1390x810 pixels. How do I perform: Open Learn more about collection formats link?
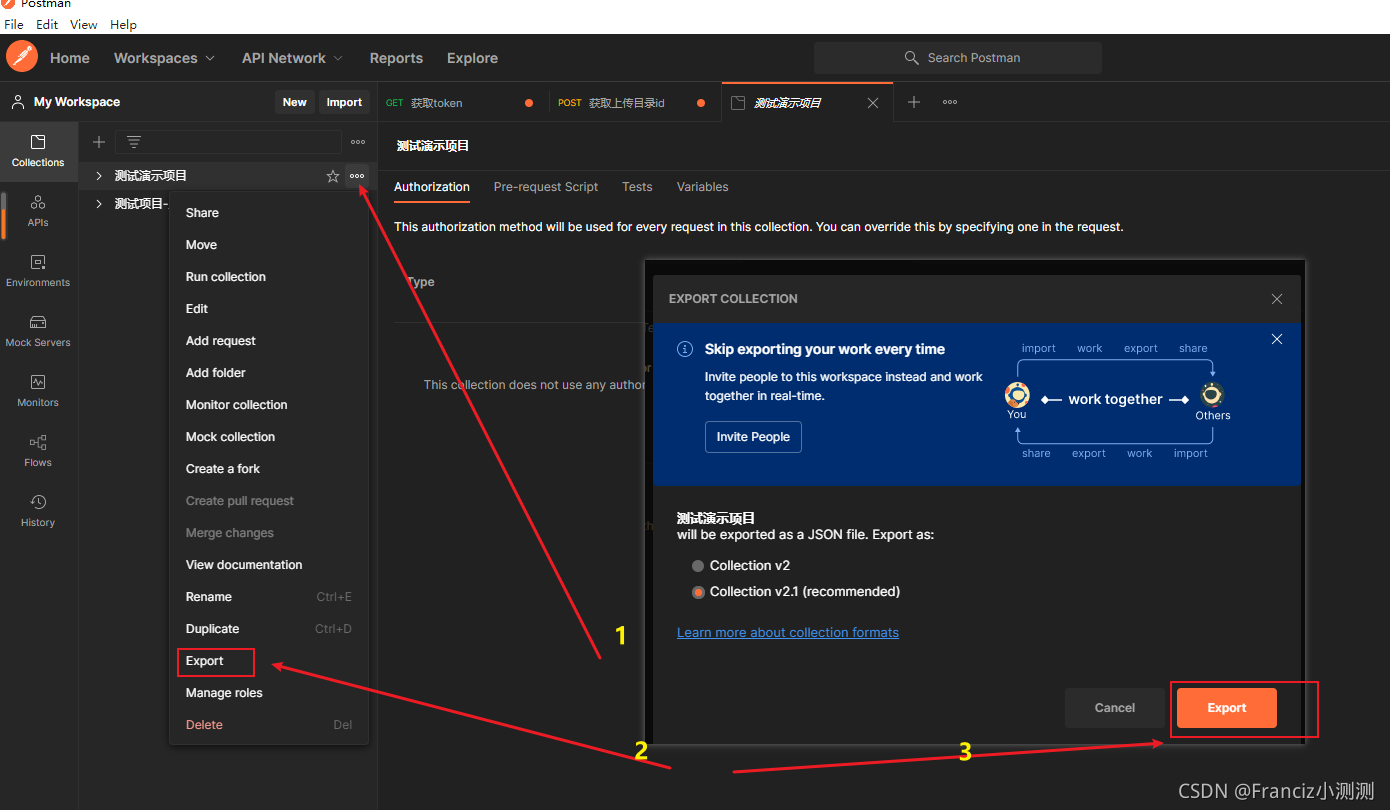pyautogui.click(x=788, y=632)
